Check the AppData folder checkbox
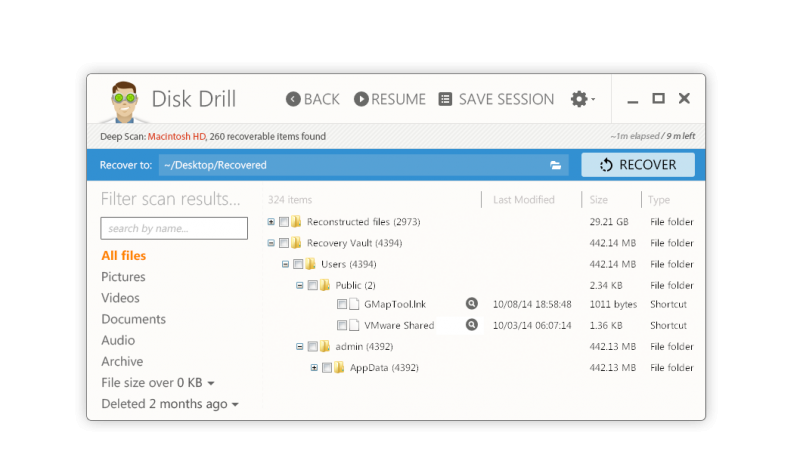This screenshot has width=800, height=467. (327, 367)
